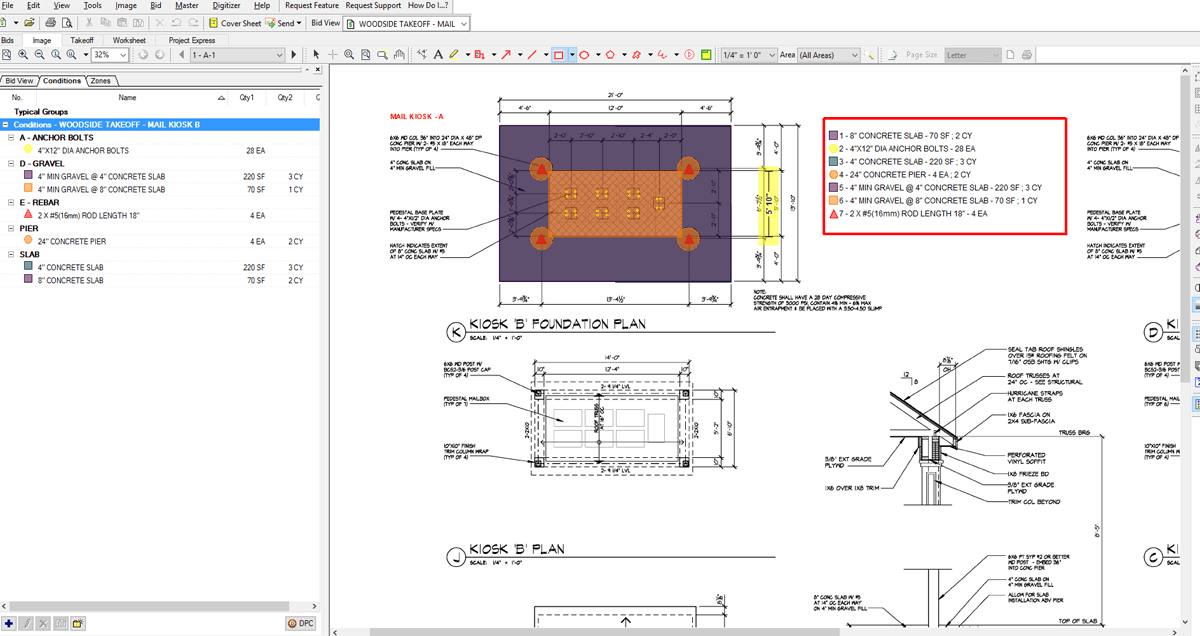
Task: Click the DPC button
Action: tap(300, 623)
